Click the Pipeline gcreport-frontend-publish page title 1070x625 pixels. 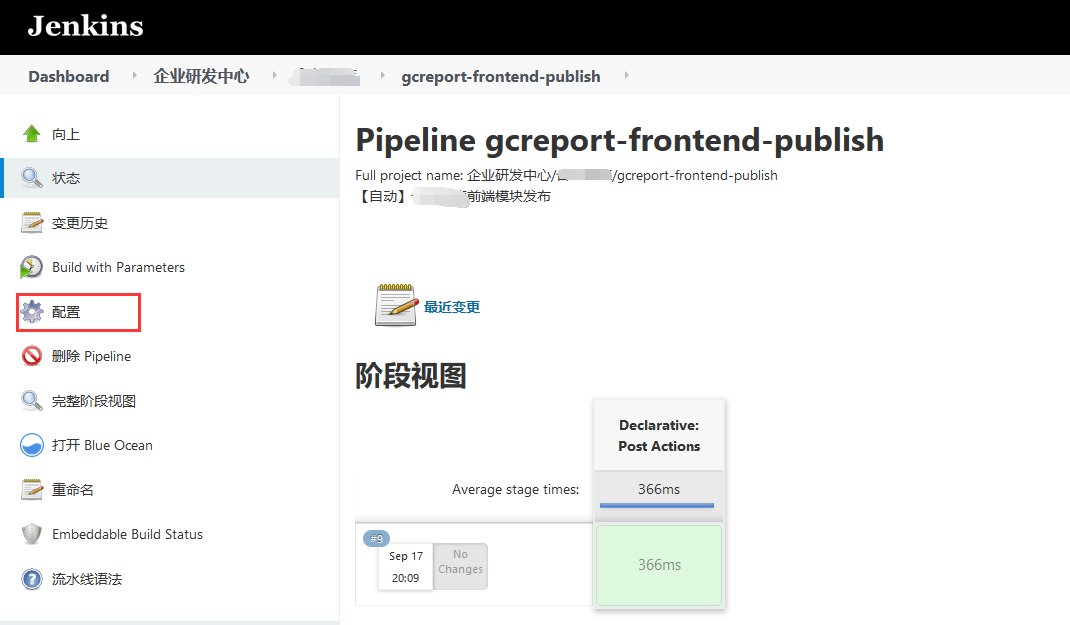620,140
